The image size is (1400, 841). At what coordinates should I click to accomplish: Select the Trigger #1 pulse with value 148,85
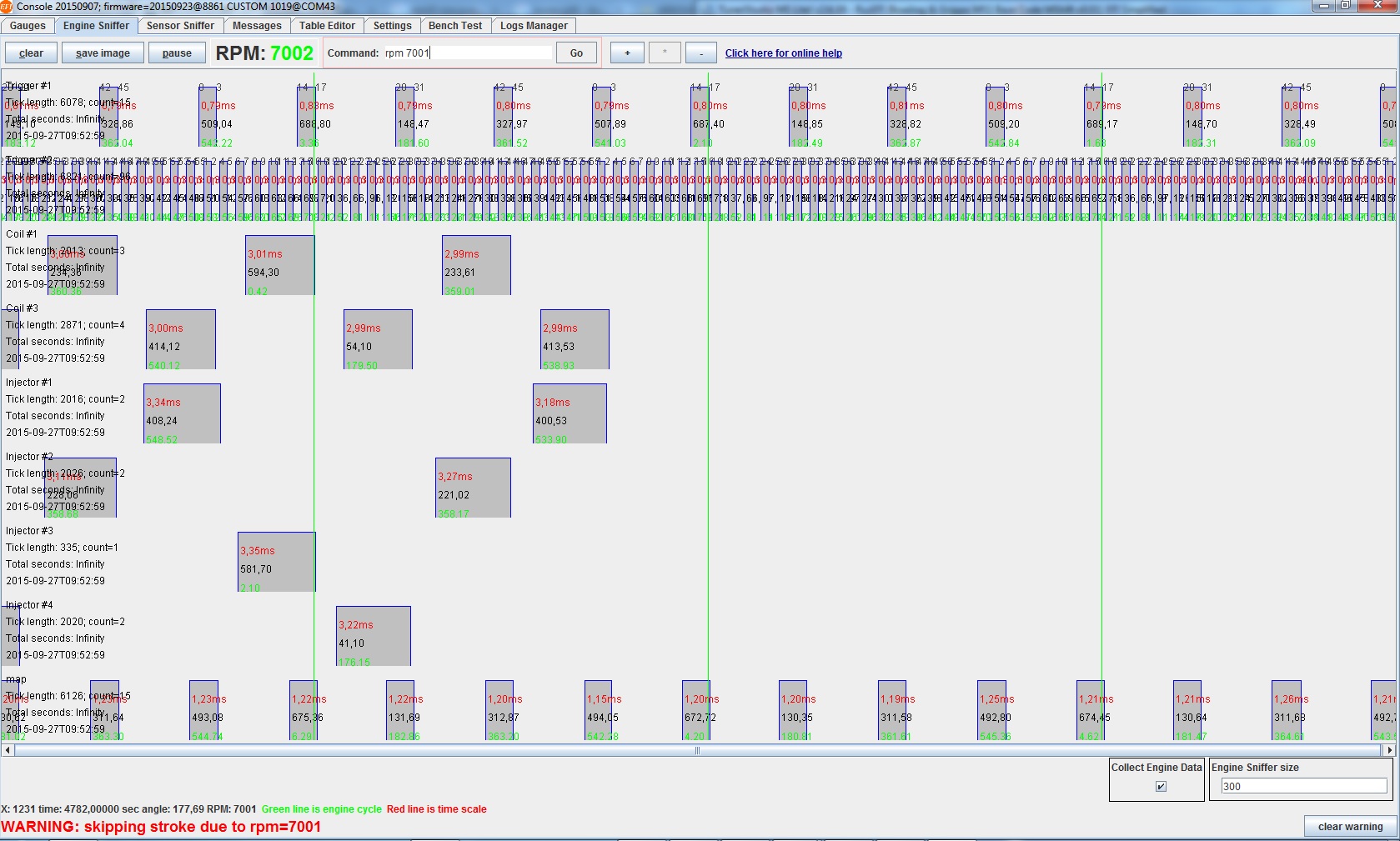(798, 118)
